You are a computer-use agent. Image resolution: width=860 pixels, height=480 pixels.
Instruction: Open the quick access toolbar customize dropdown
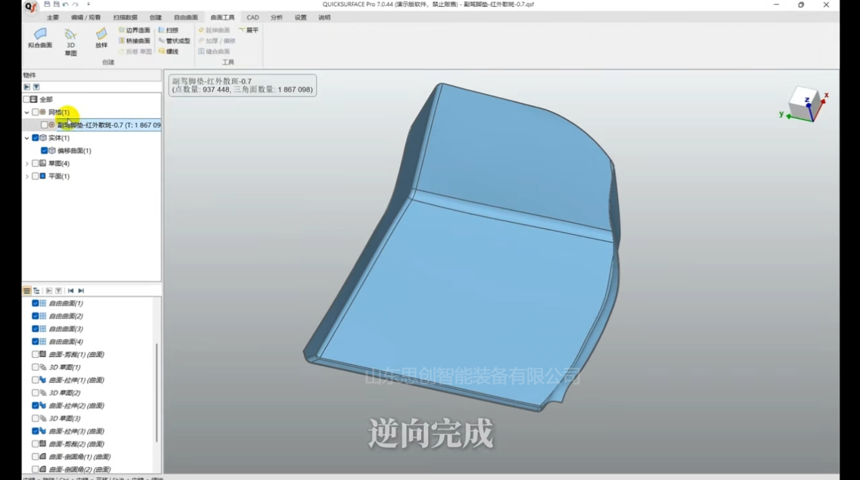88,4
